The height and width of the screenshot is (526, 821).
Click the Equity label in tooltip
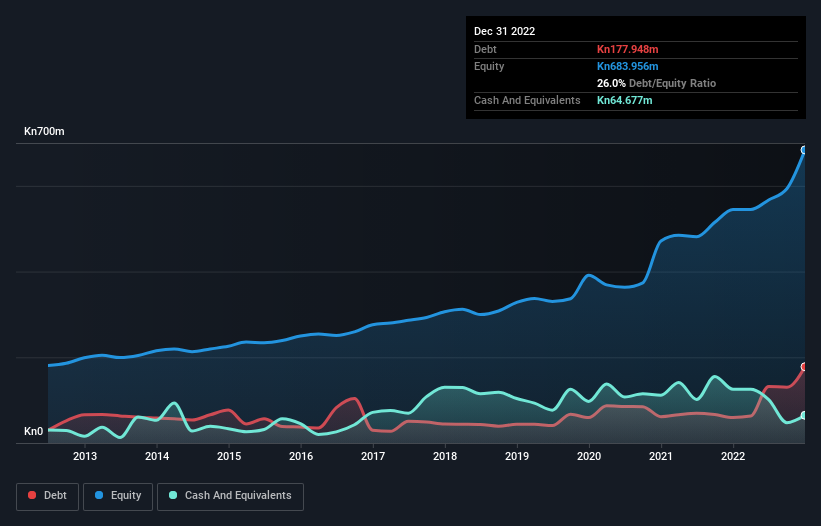489,66
